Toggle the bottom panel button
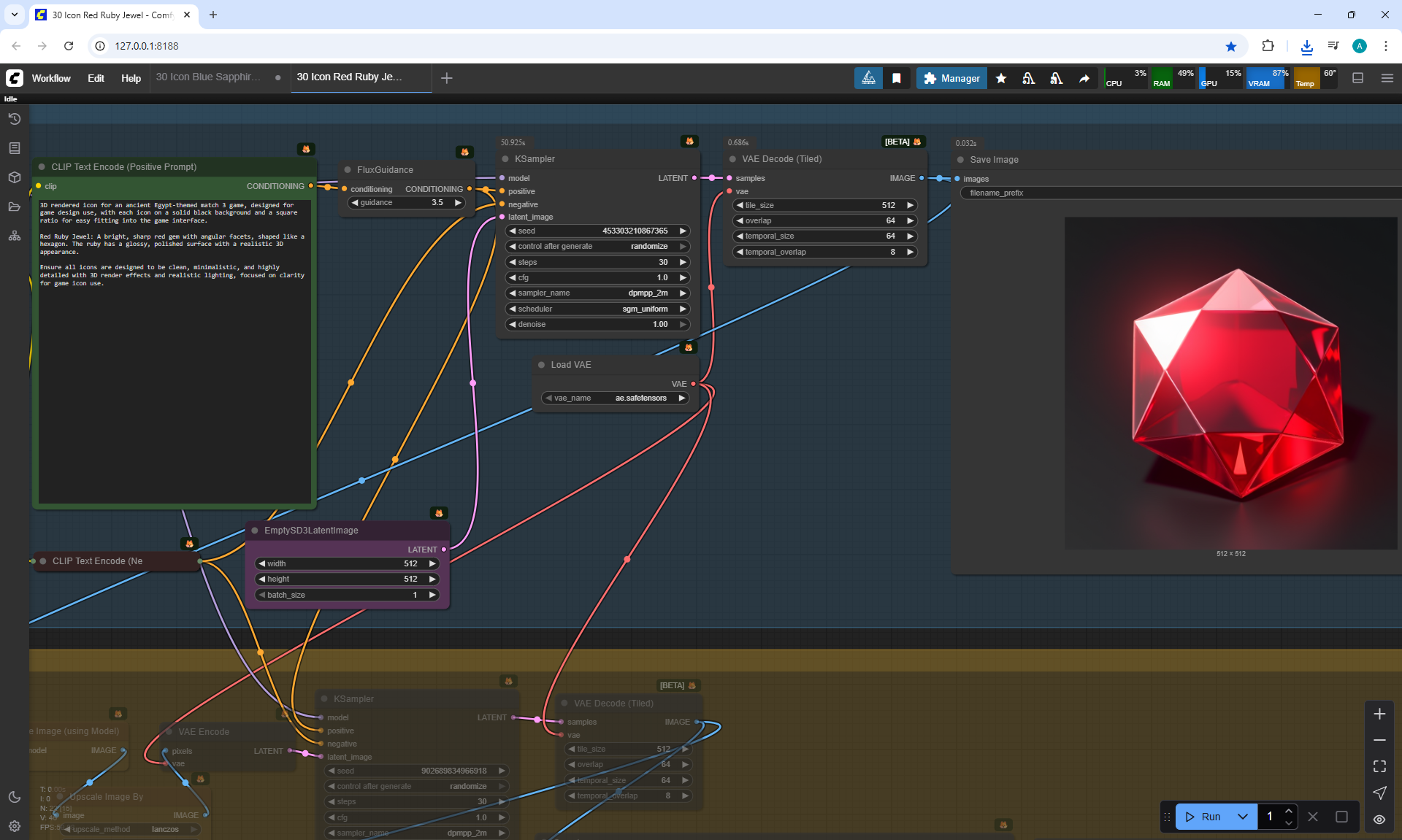1402x840 pixels. click(1357, 78)
